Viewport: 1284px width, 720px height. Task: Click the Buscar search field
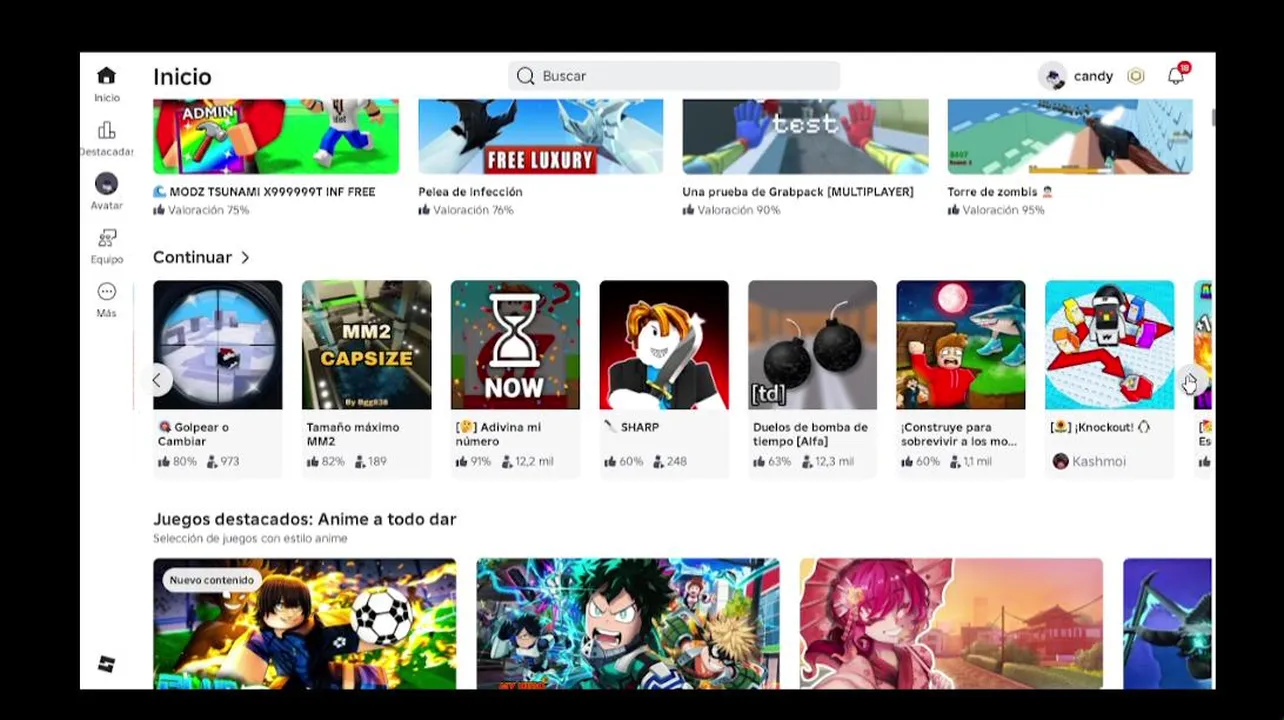(674, 76)
